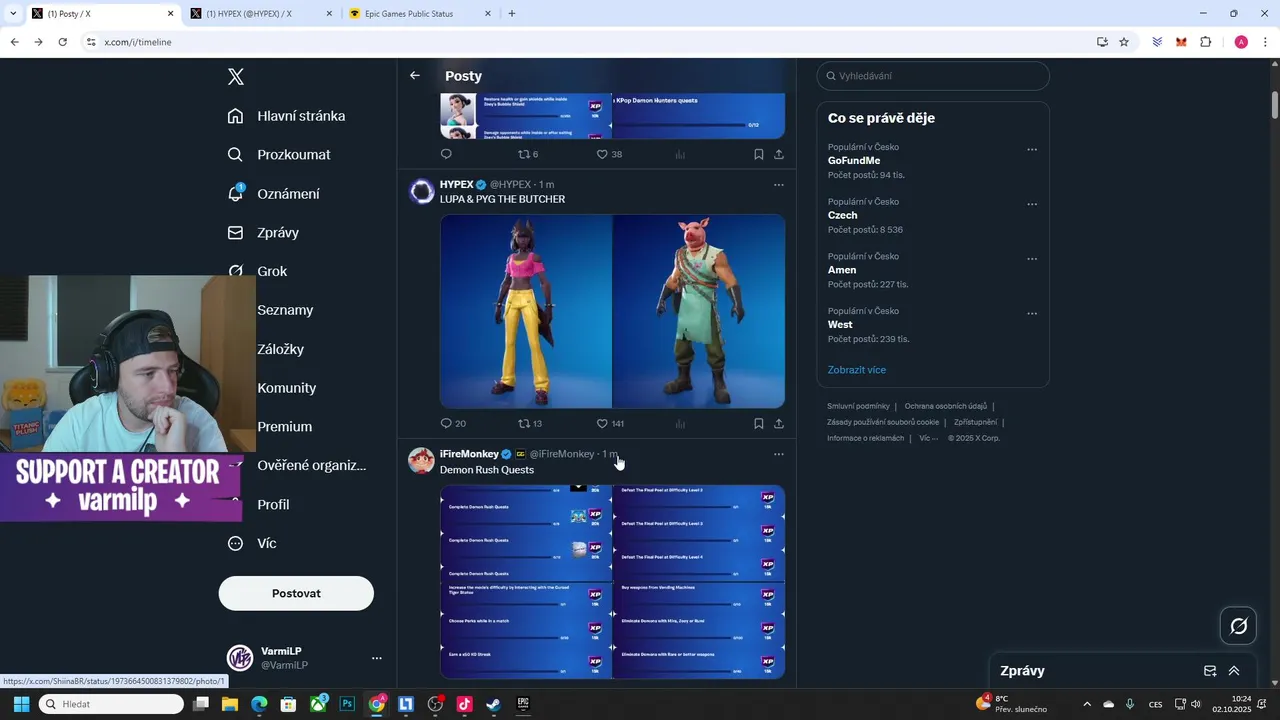The width and height of the screenshot is (1280, 720).
Task: Open the GoFundMe trending topic
Action: coord(854,161)
